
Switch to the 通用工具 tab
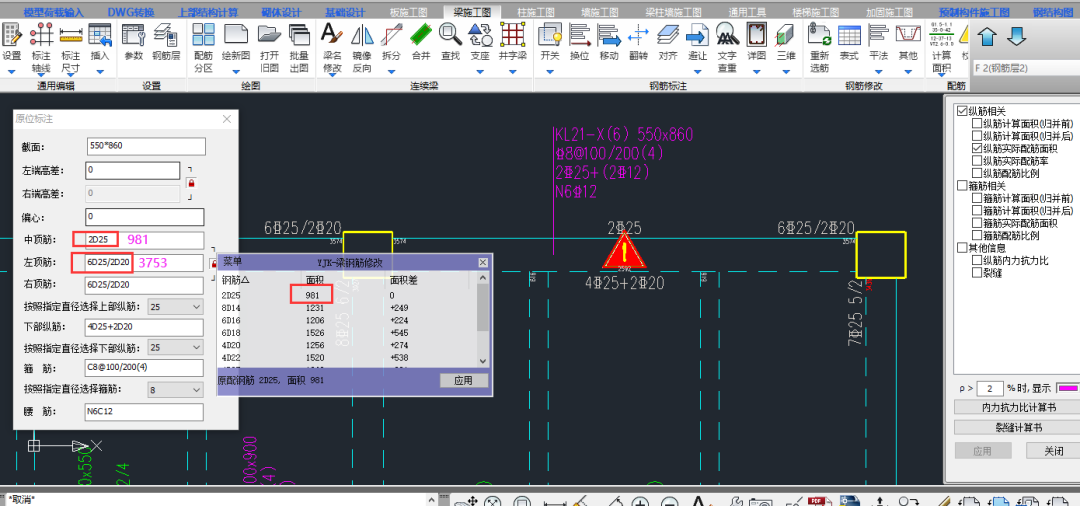click(747, 12)
